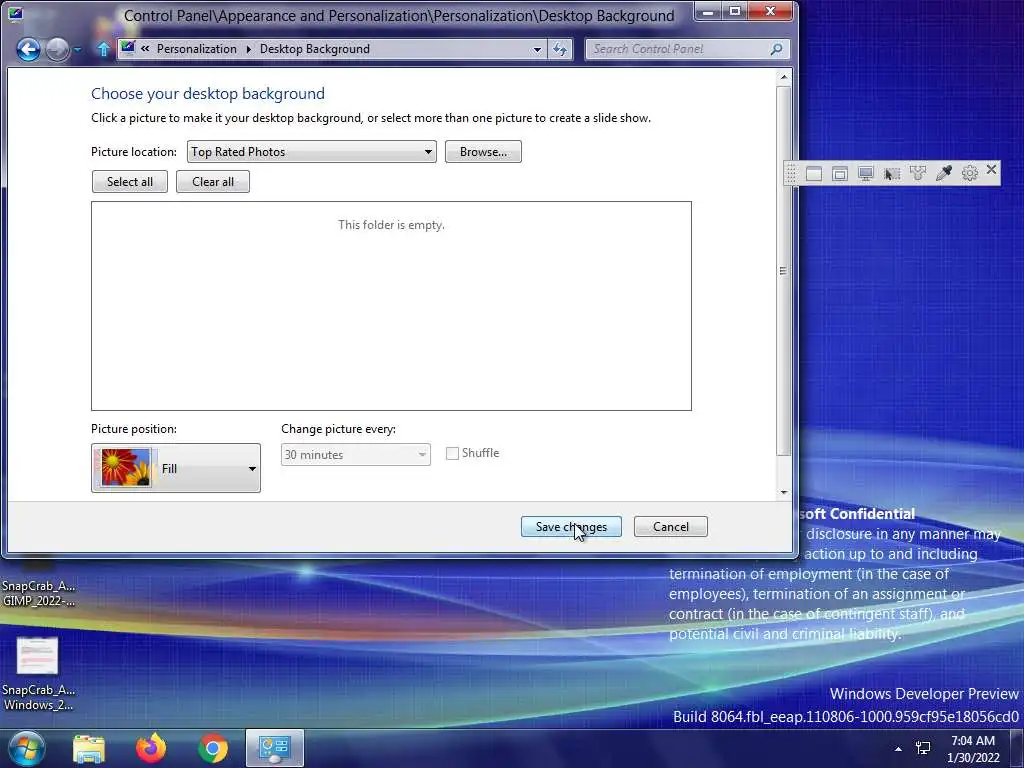1024x768 pixels.
Task: Go back in Control Panel
Action: 28,50
